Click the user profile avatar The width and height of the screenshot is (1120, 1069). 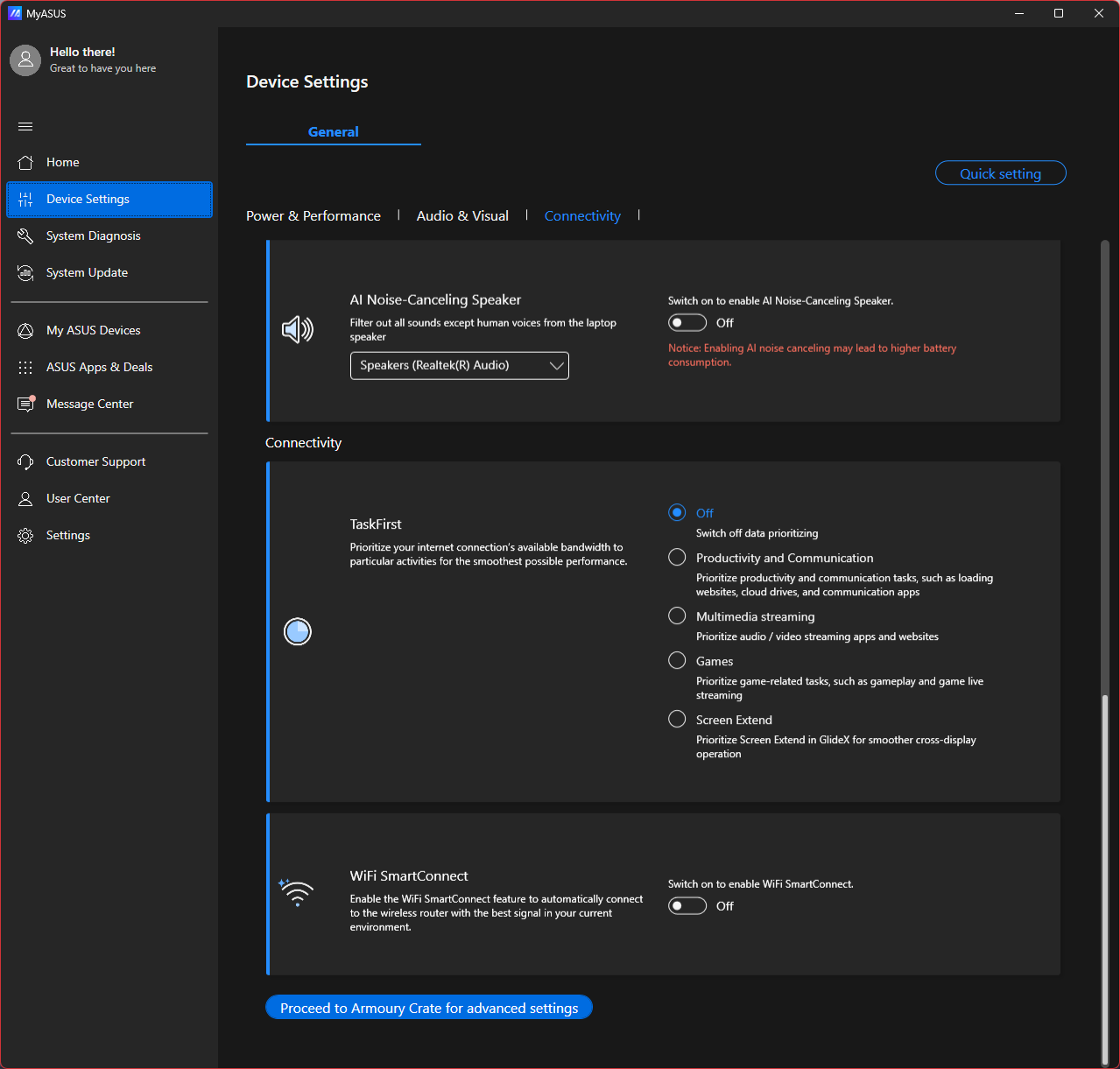(x=25, y=60)
